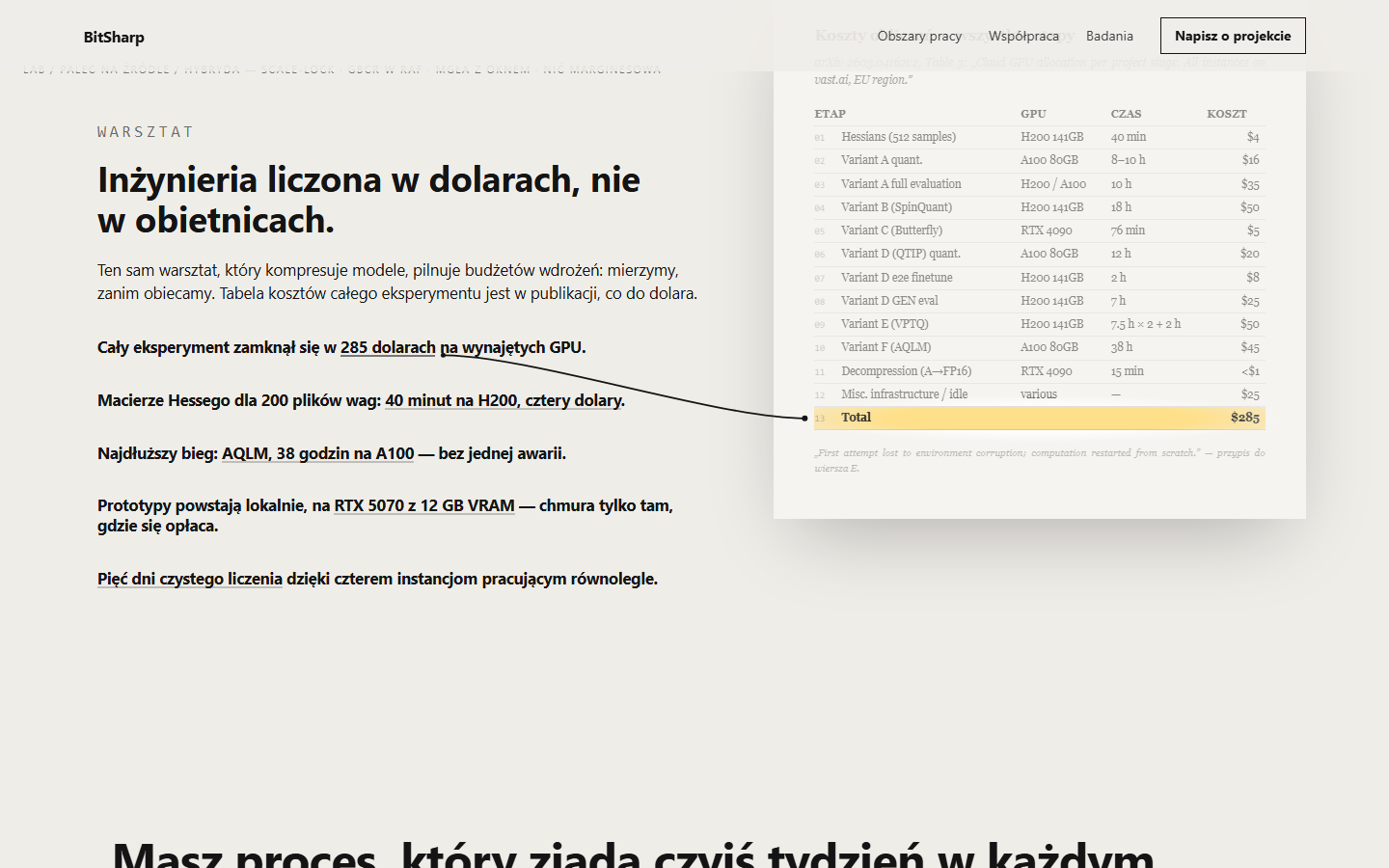Click '$4' cost in Hessians row

[x=1253, y=137]
